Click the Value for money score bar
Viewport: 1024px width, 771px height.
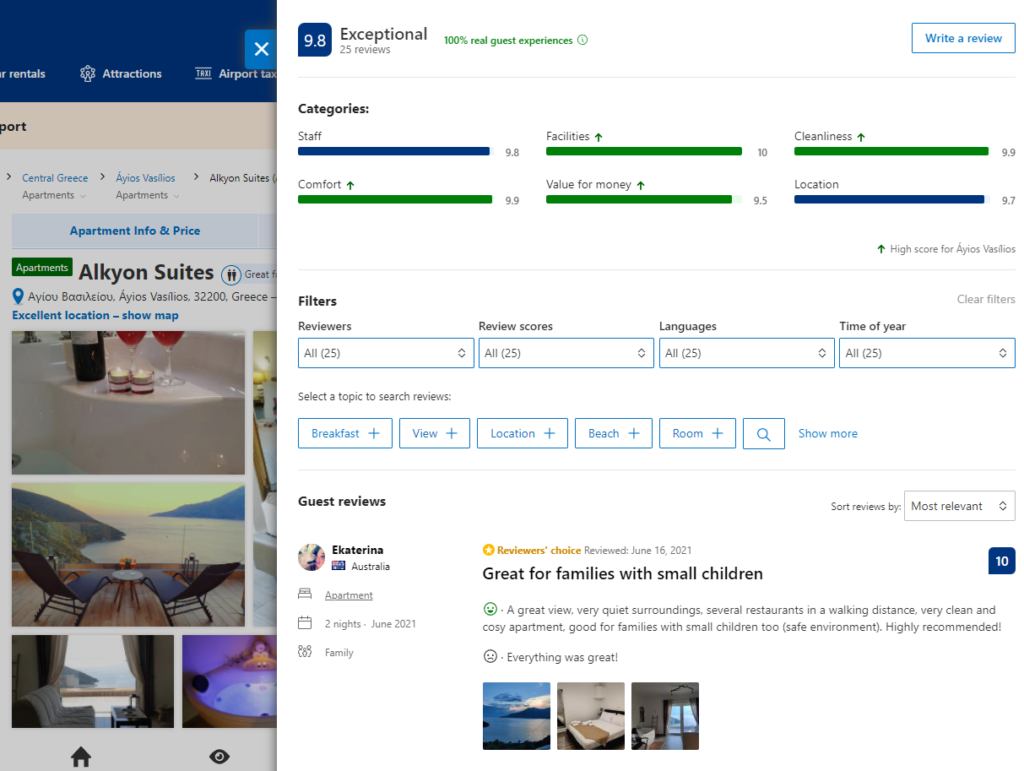[644, 200]
